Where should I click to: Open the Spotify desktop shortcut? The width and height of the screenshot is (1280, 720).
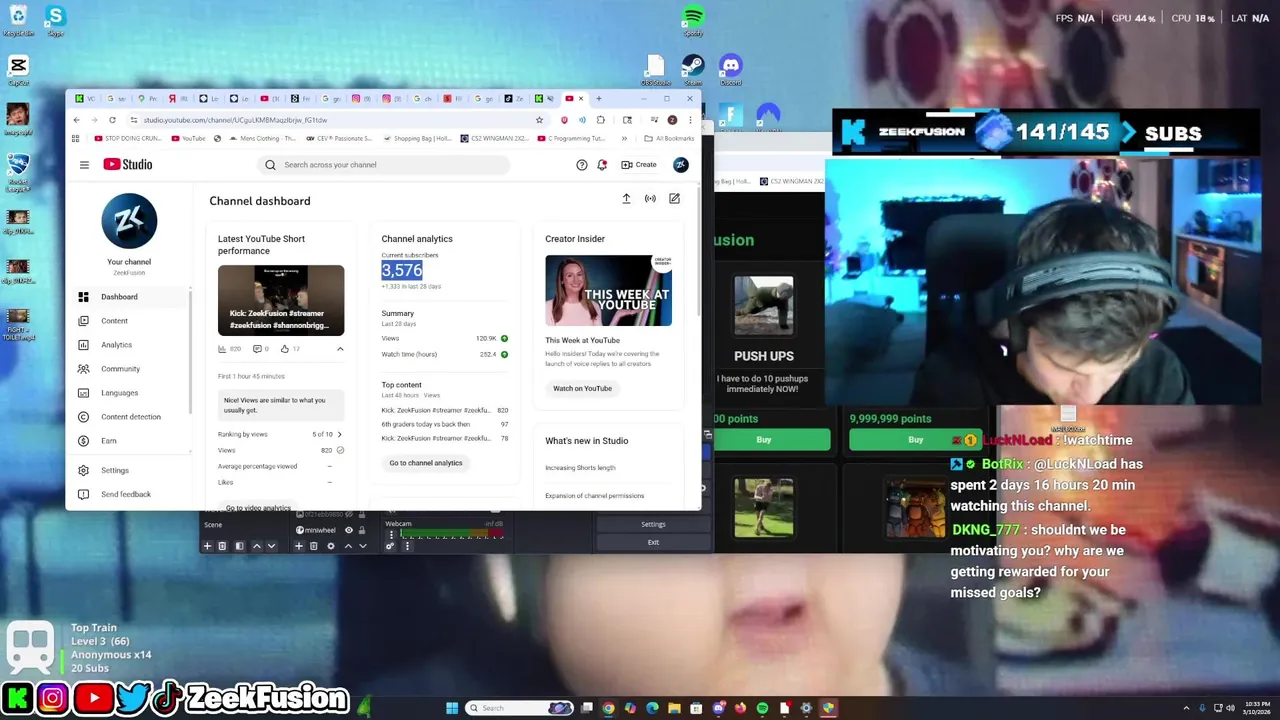click(x=693, y=21)
